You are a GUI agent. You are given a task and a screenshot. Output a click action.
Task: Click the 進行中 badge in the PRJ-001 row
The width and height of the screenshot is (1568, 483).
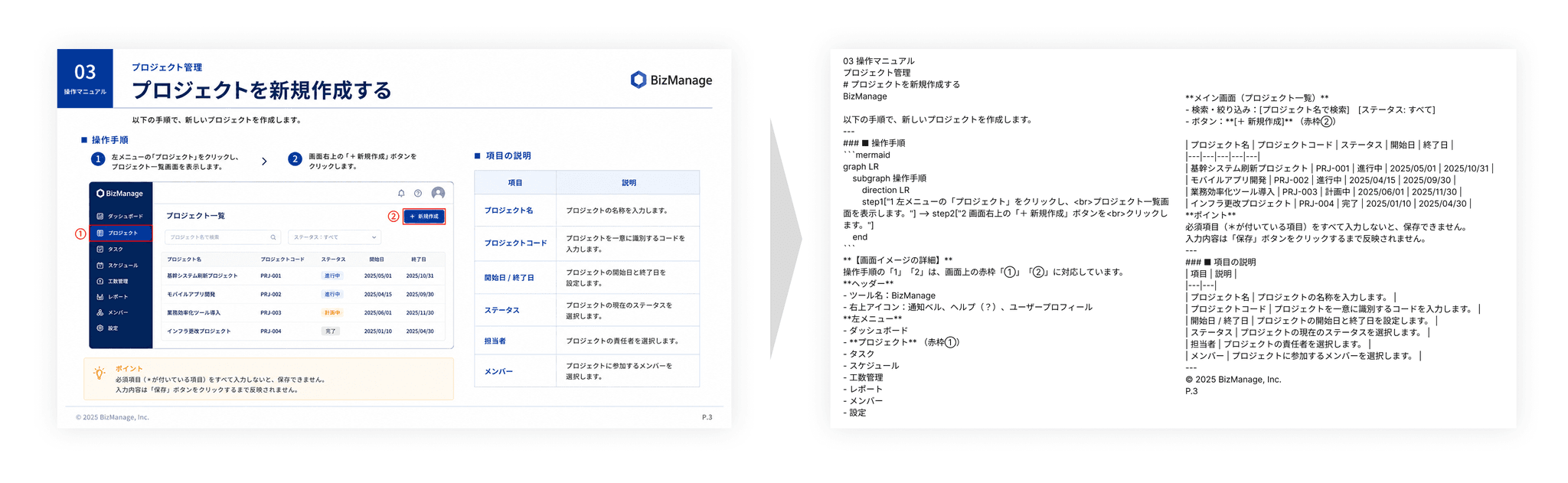pos(332,276)
